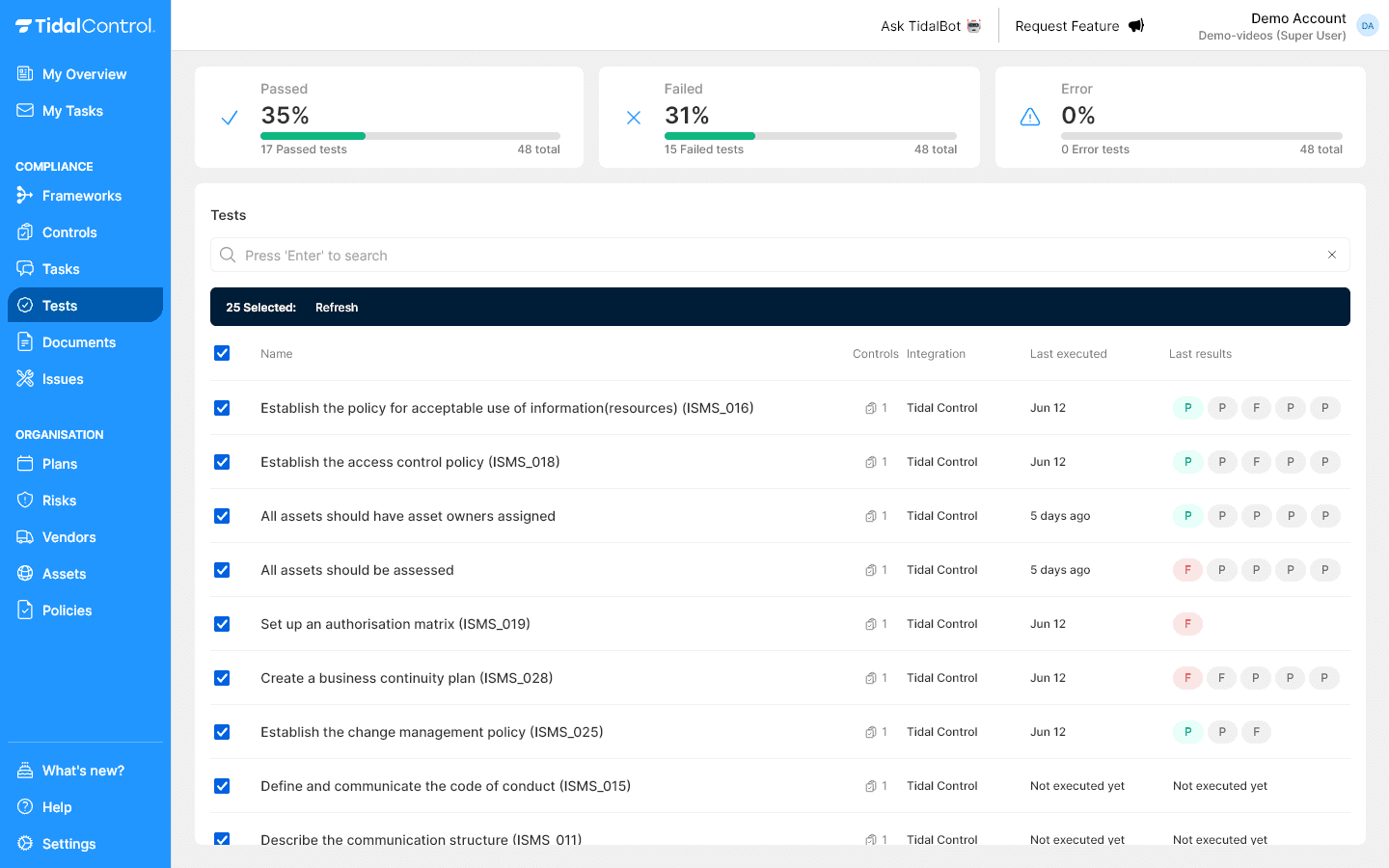This screenshot has width=1389, height=868.
Task: Click the warning triangle on the Error card
Action: click(1029, 116)
